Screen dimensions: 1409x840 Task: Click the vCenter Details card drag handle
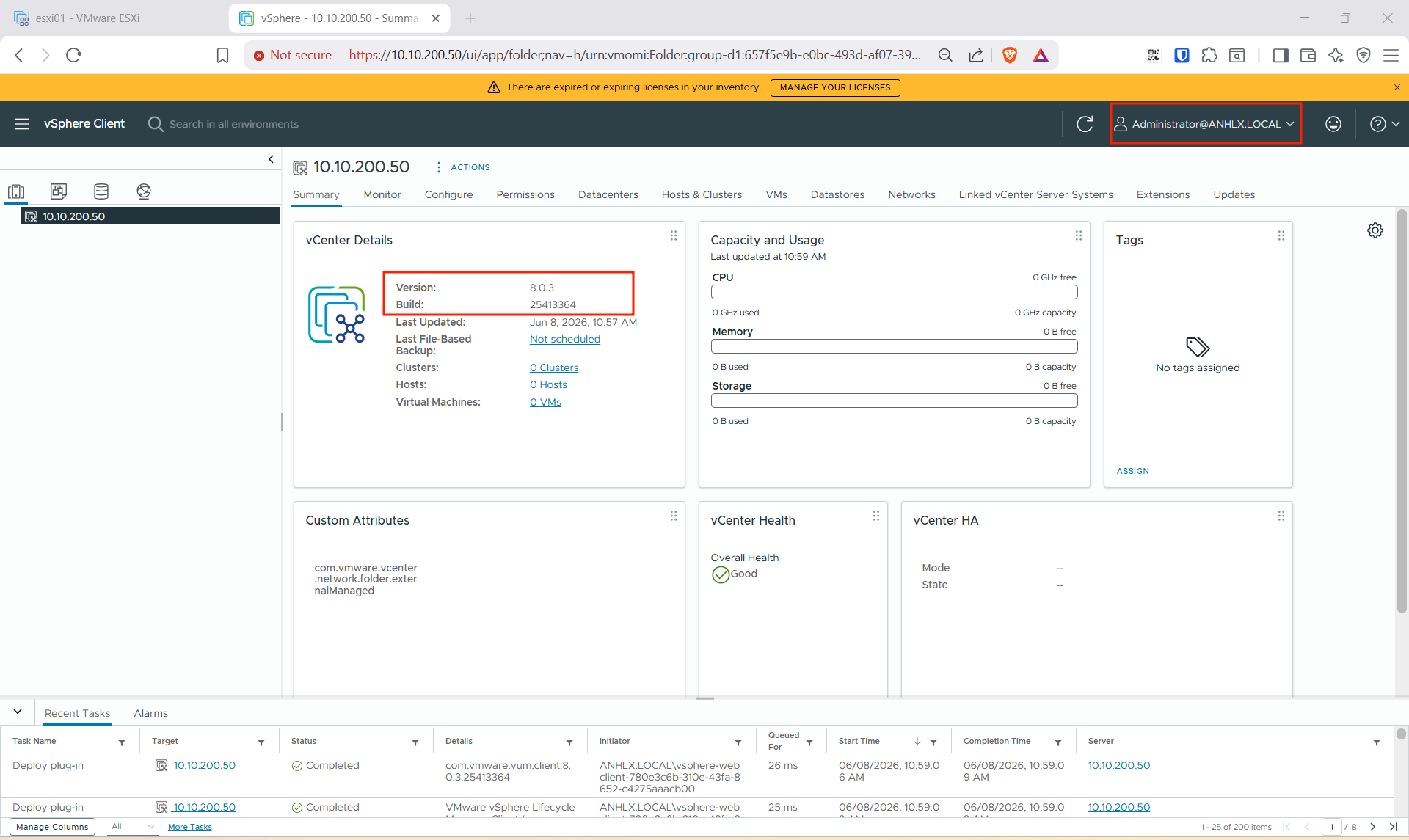(x=674, y=235)
